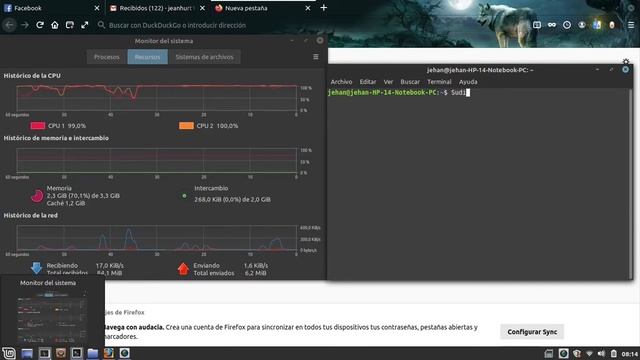
Task: Click the Recibiendo blue arrow color button
Action: [36, 268]
